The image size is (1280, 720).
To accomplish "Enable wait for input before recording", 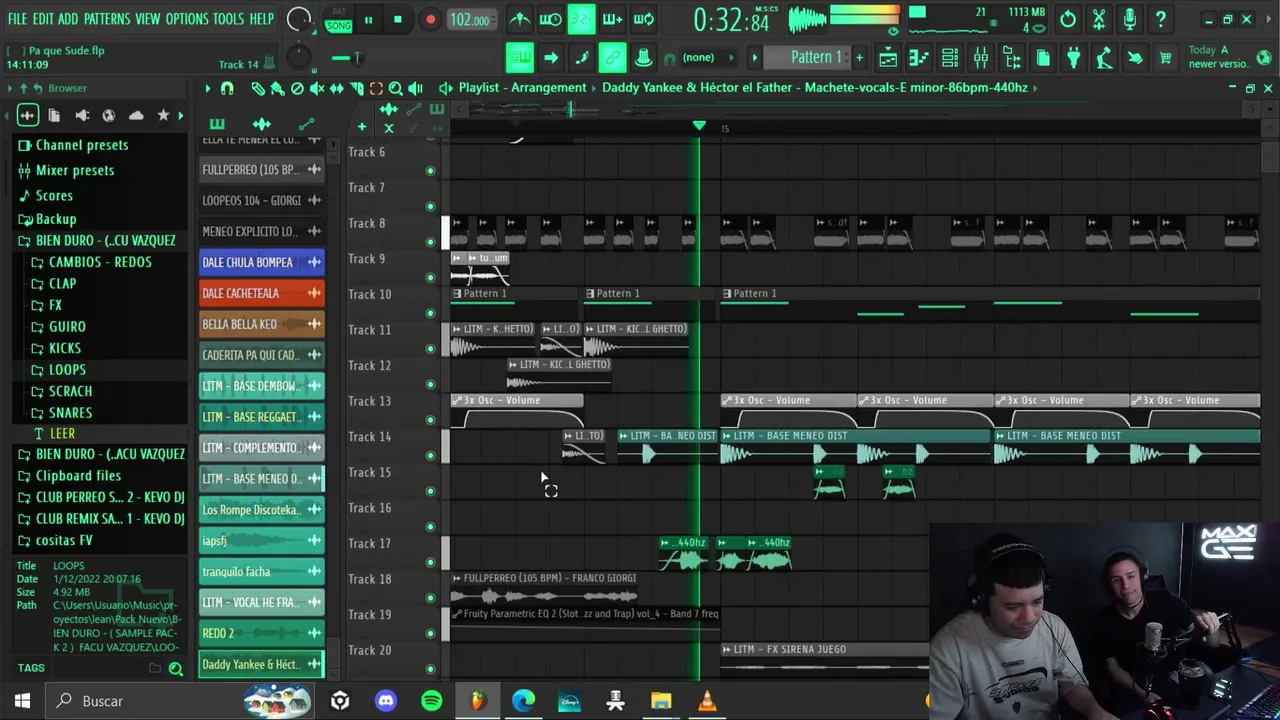I will pos(551,19).
